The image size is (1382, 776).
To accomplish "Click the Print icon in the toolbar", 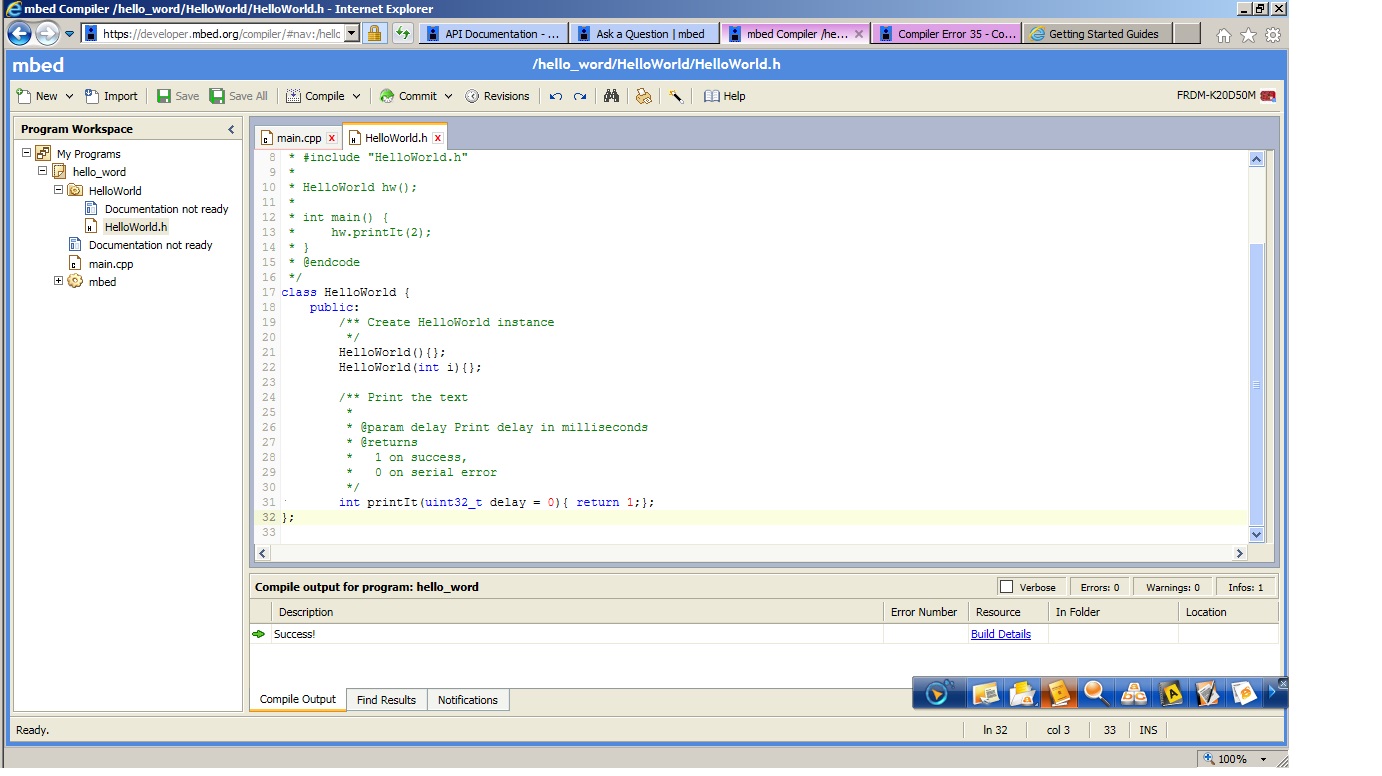I will coord(643,96).
